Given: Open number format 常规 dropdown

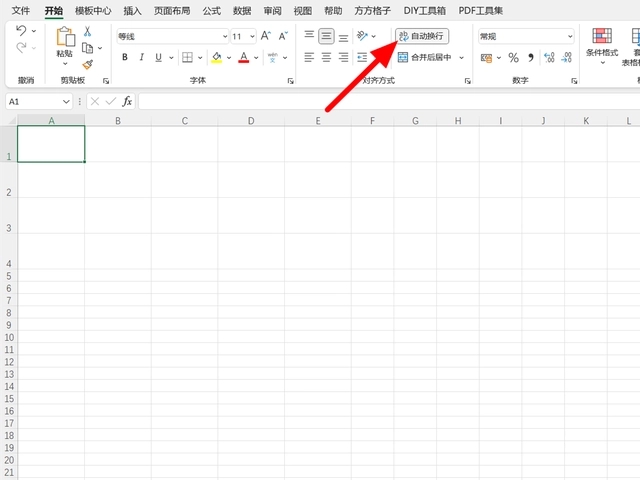Looking at the screenshot, I should (570, 36).
